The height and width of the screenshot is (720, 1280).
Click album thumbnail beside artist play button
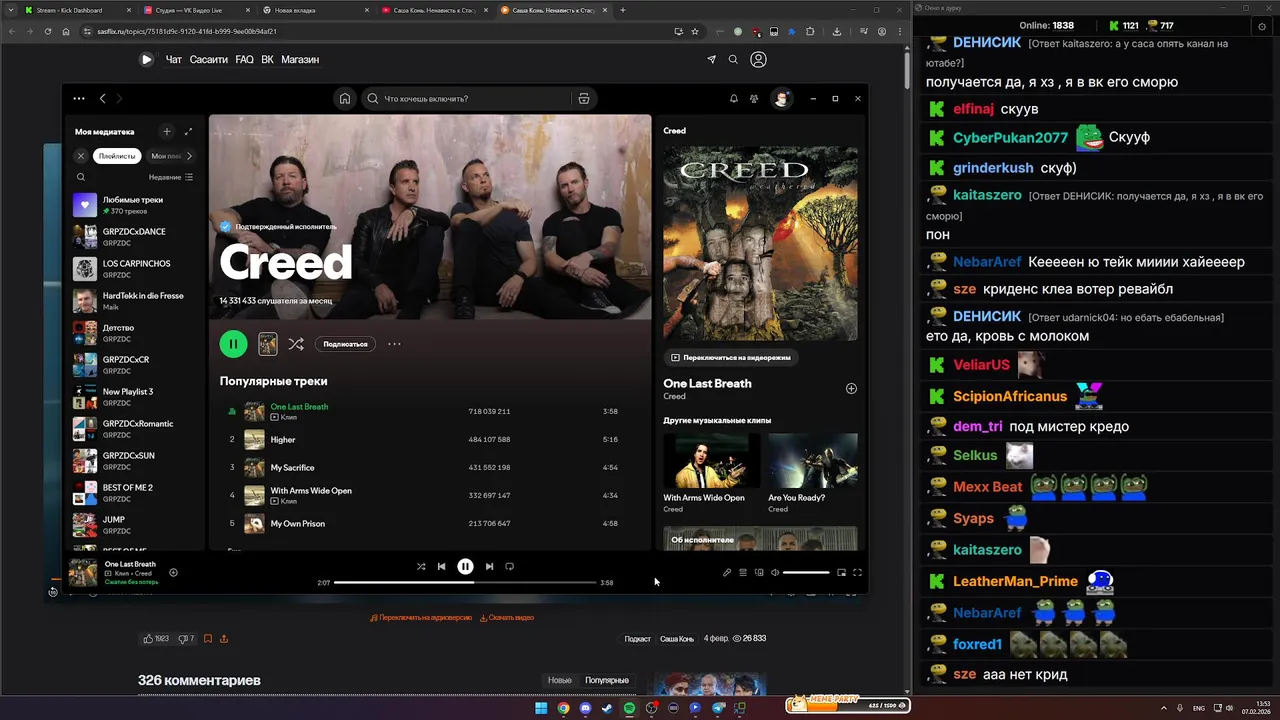click(x=268, y=344)
